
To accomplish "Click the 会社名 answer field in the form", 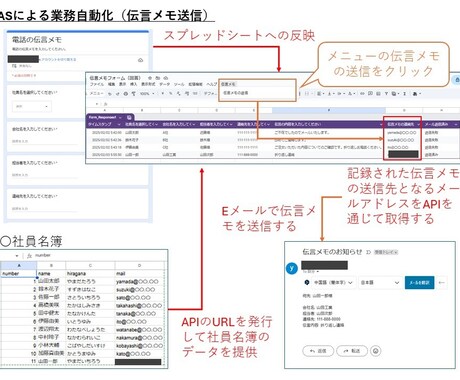I will pyautogui.click(x=45, y=141).
